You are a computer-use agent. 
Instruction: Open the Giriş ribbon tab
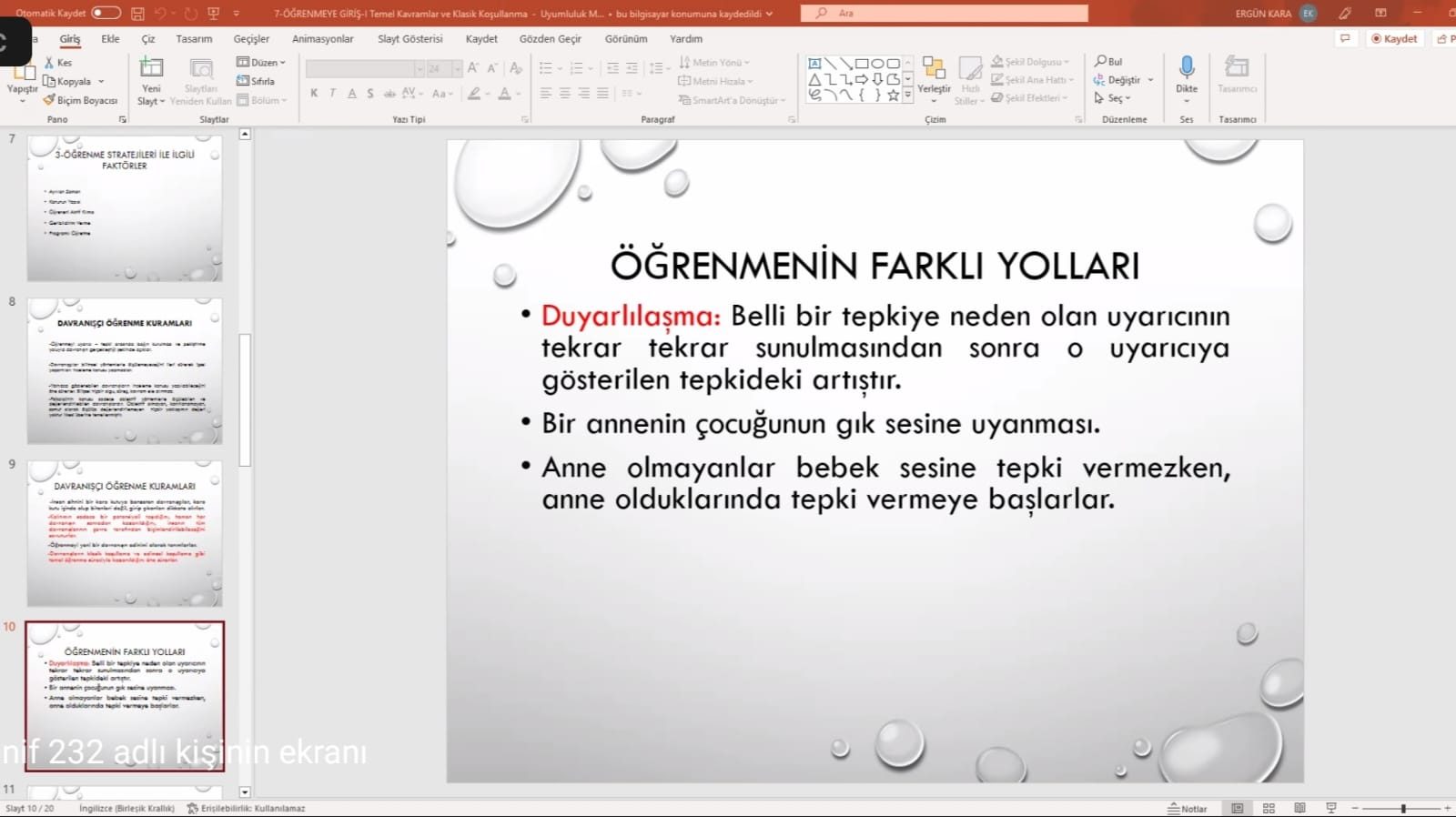(x=70, y=39)
